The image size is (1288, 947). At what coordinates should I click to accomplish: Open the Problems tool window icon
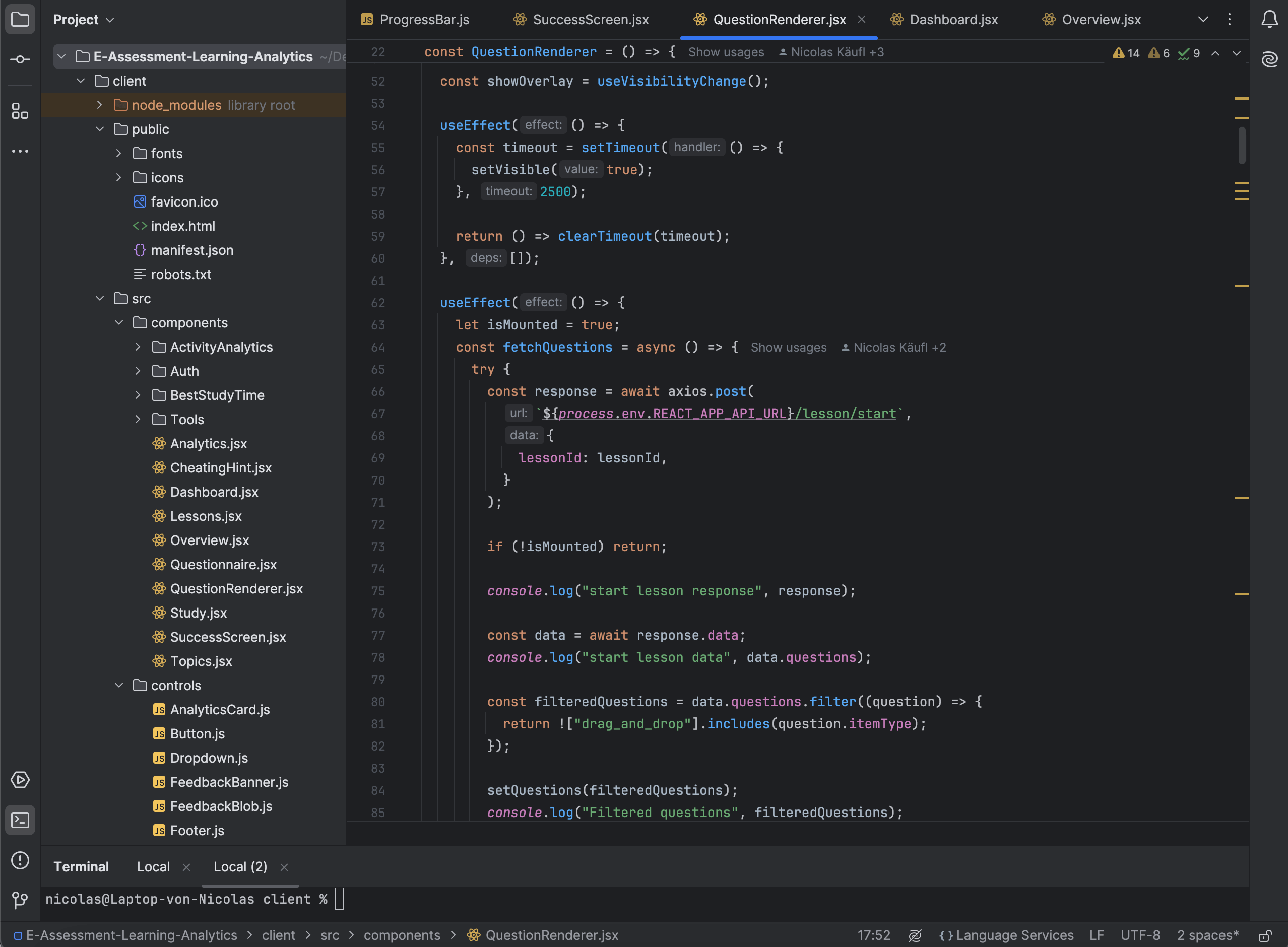coord(20,860)
